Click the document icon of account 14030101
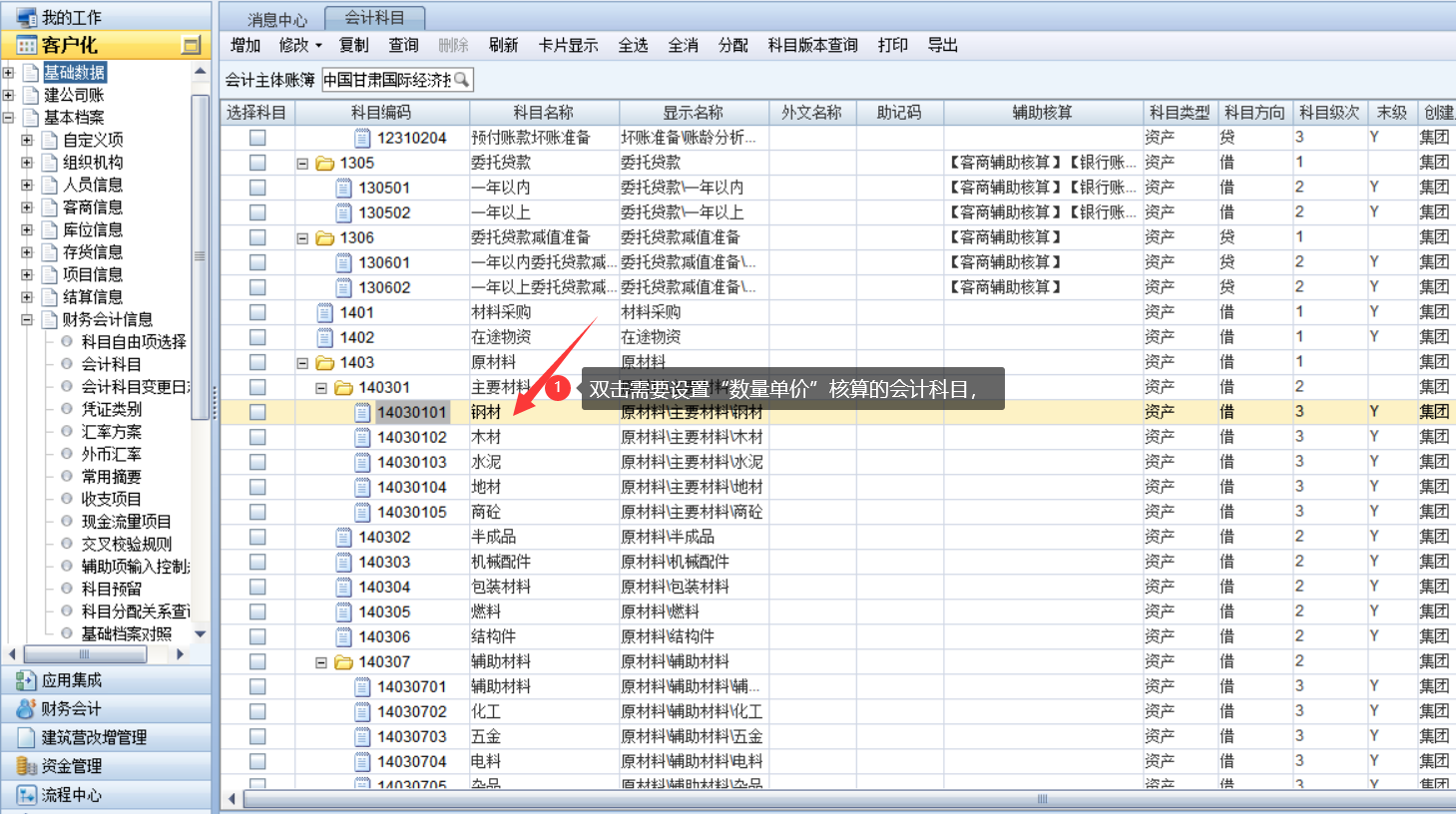The height and width of the screenshot is (814, 1456). [362, 412]
